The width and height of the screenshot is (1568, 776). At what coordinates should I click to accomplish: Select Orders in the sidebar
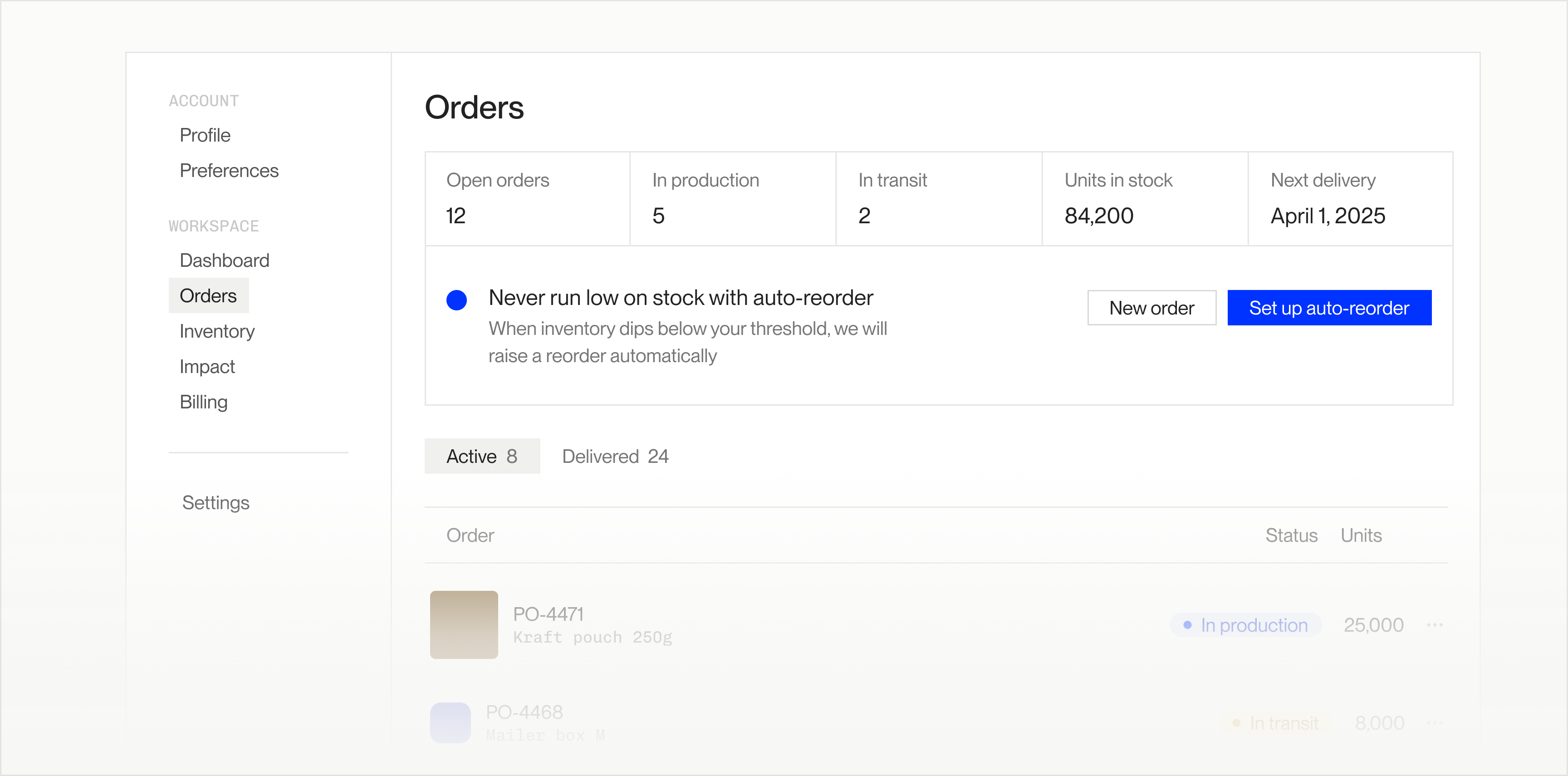pos(208,296)
